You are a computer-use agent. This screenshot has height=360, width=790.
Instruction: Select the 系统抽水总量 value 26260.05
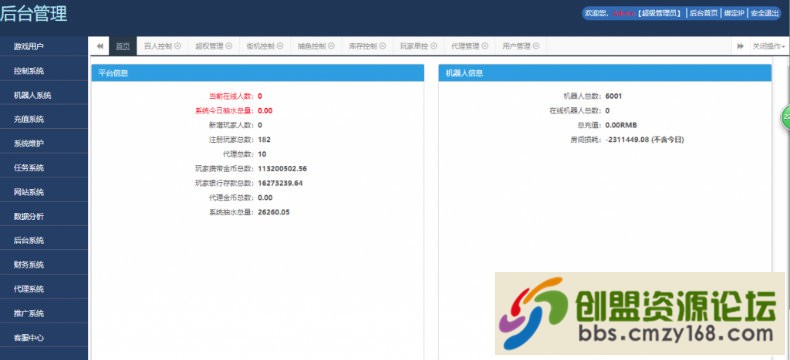coord(274,212)
